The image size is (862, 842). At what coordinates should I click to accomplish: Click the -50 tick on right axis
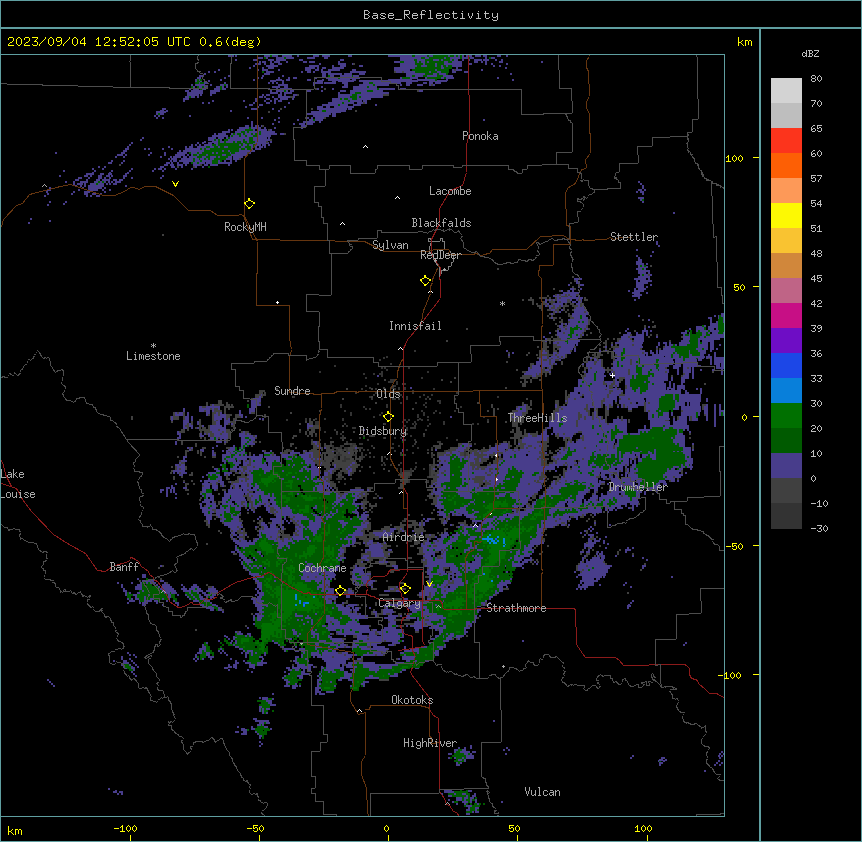click(734, 546)
